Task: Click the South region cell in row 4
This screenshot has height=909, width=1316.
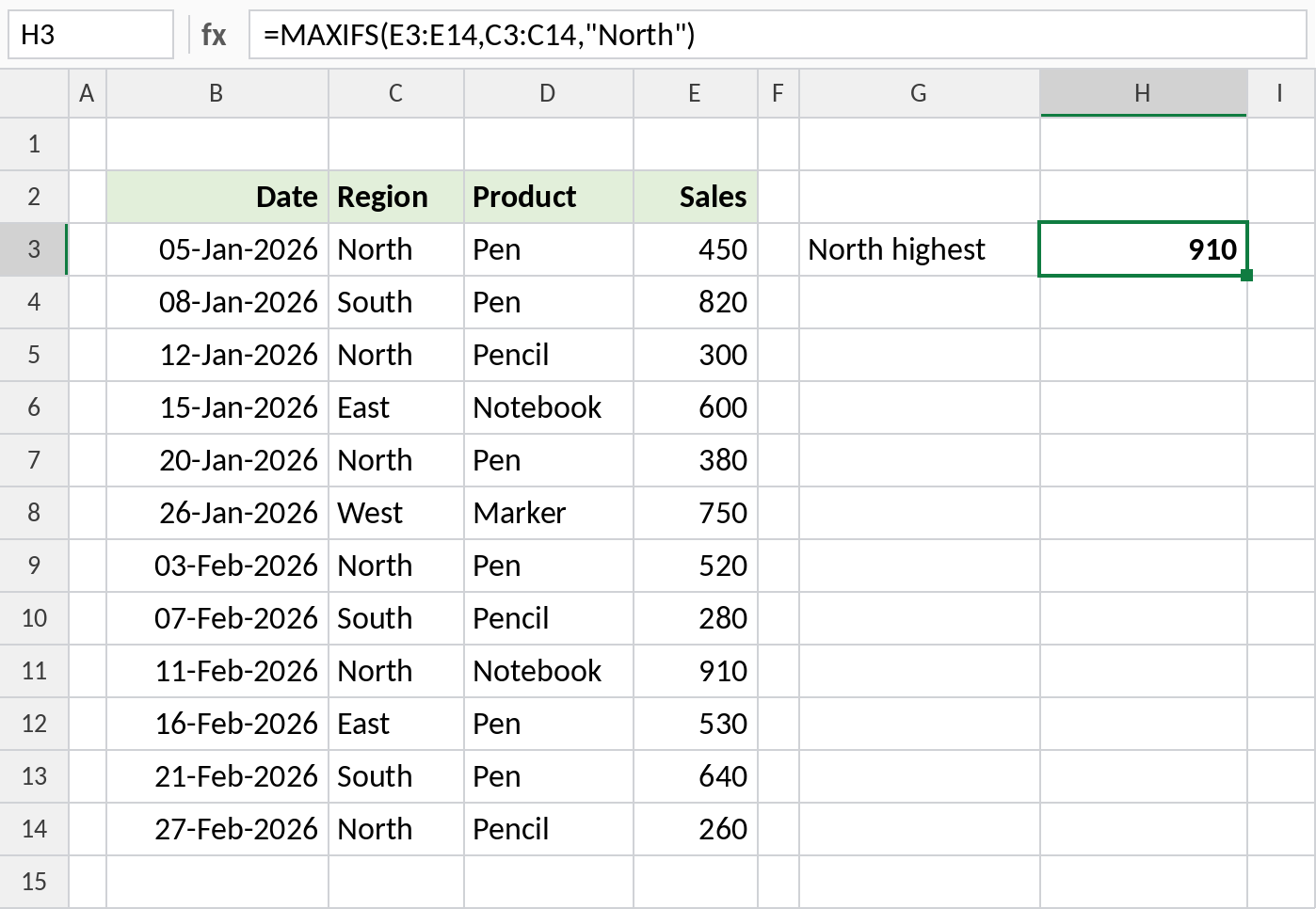Action: [x=396, y=302]
